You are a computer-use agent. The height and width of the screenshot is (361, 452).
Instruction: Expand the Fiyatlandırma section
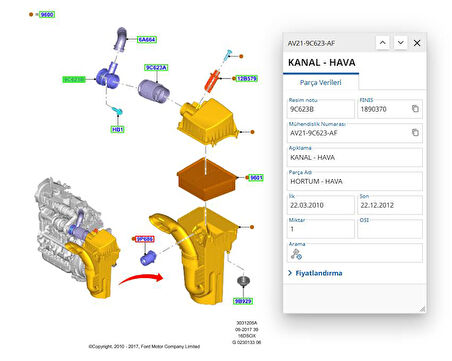(315, 273)
